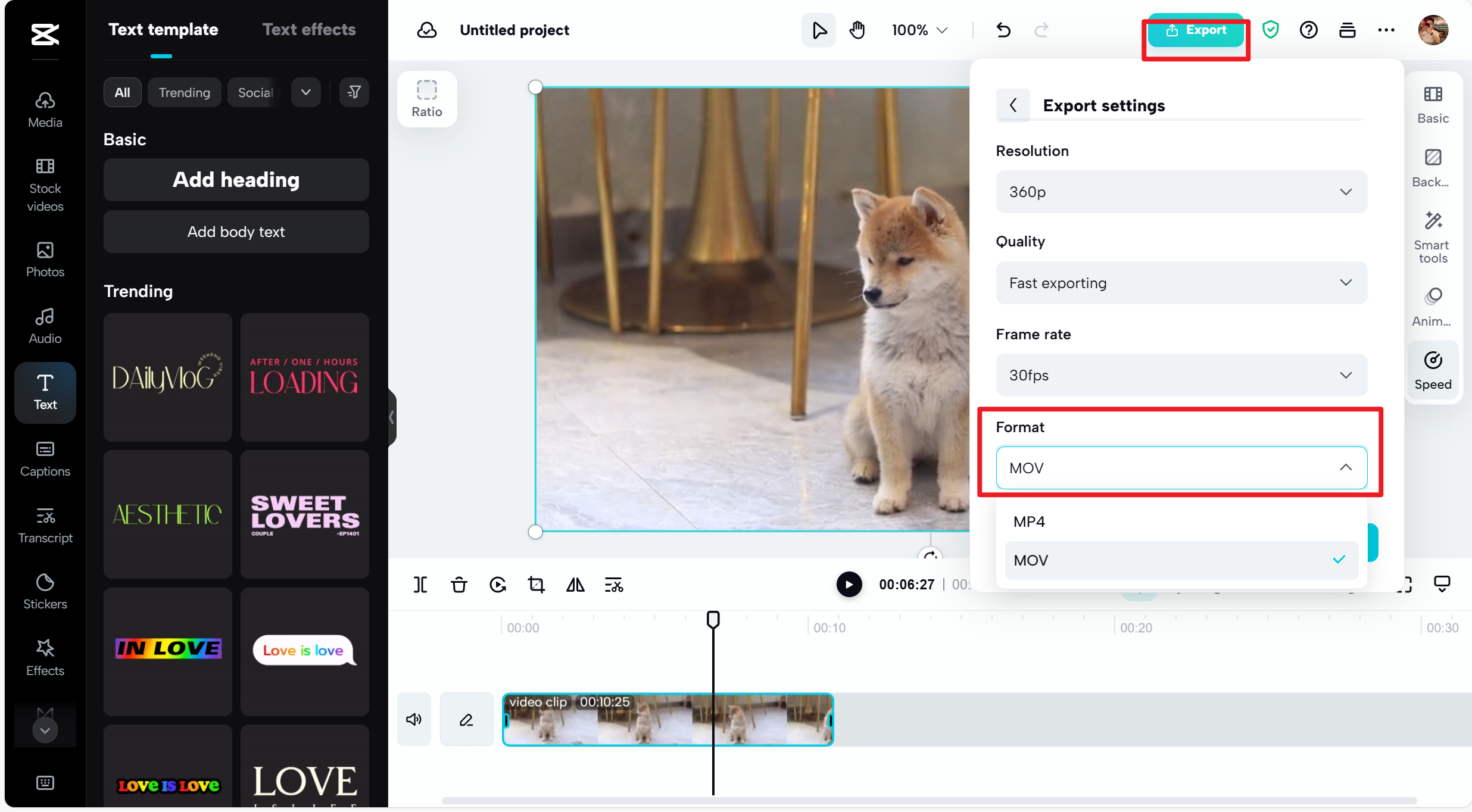Select the Trending filter chip

pos(184,92)
